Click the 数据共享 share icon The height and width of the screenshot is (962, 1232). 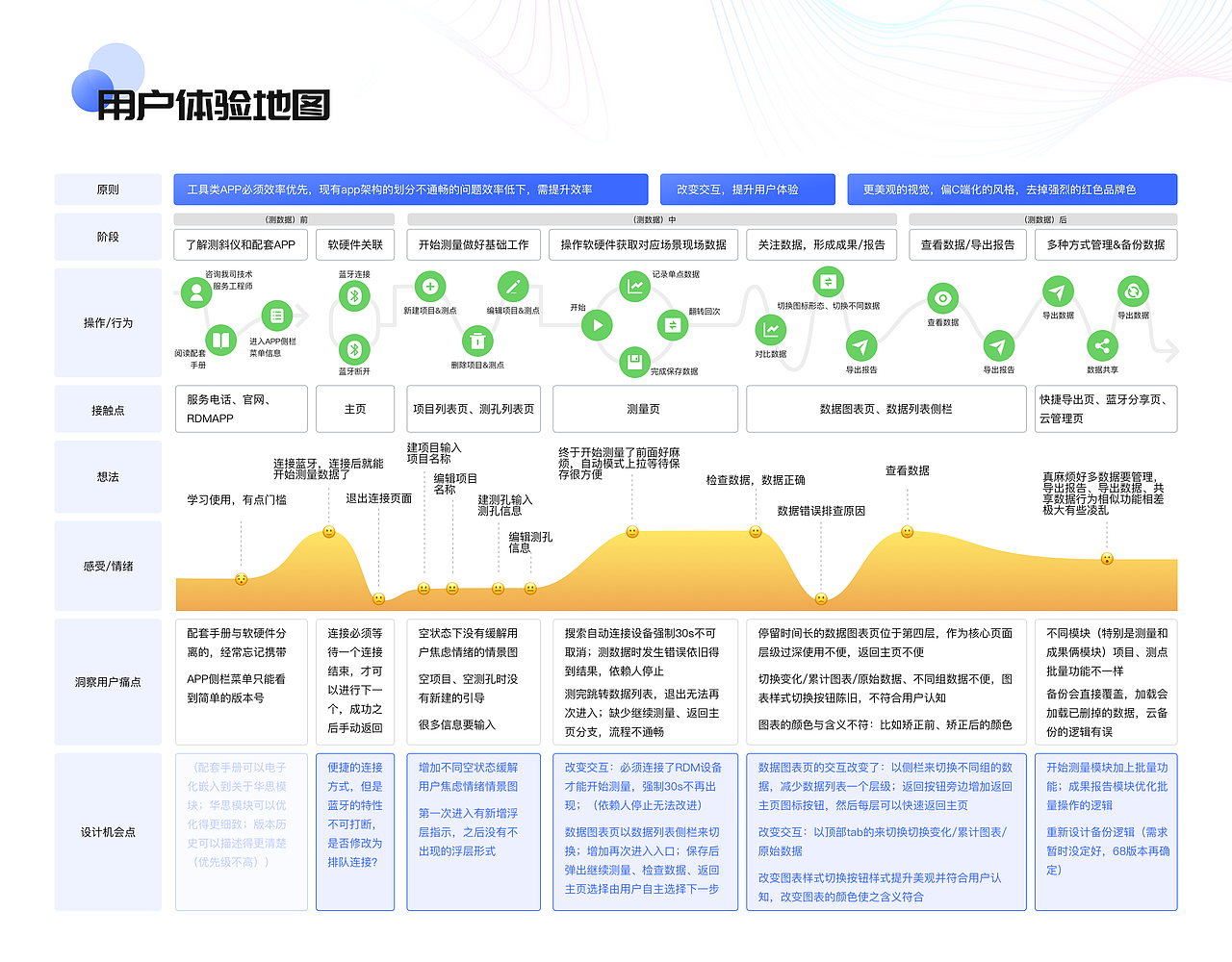[1102, 346]
